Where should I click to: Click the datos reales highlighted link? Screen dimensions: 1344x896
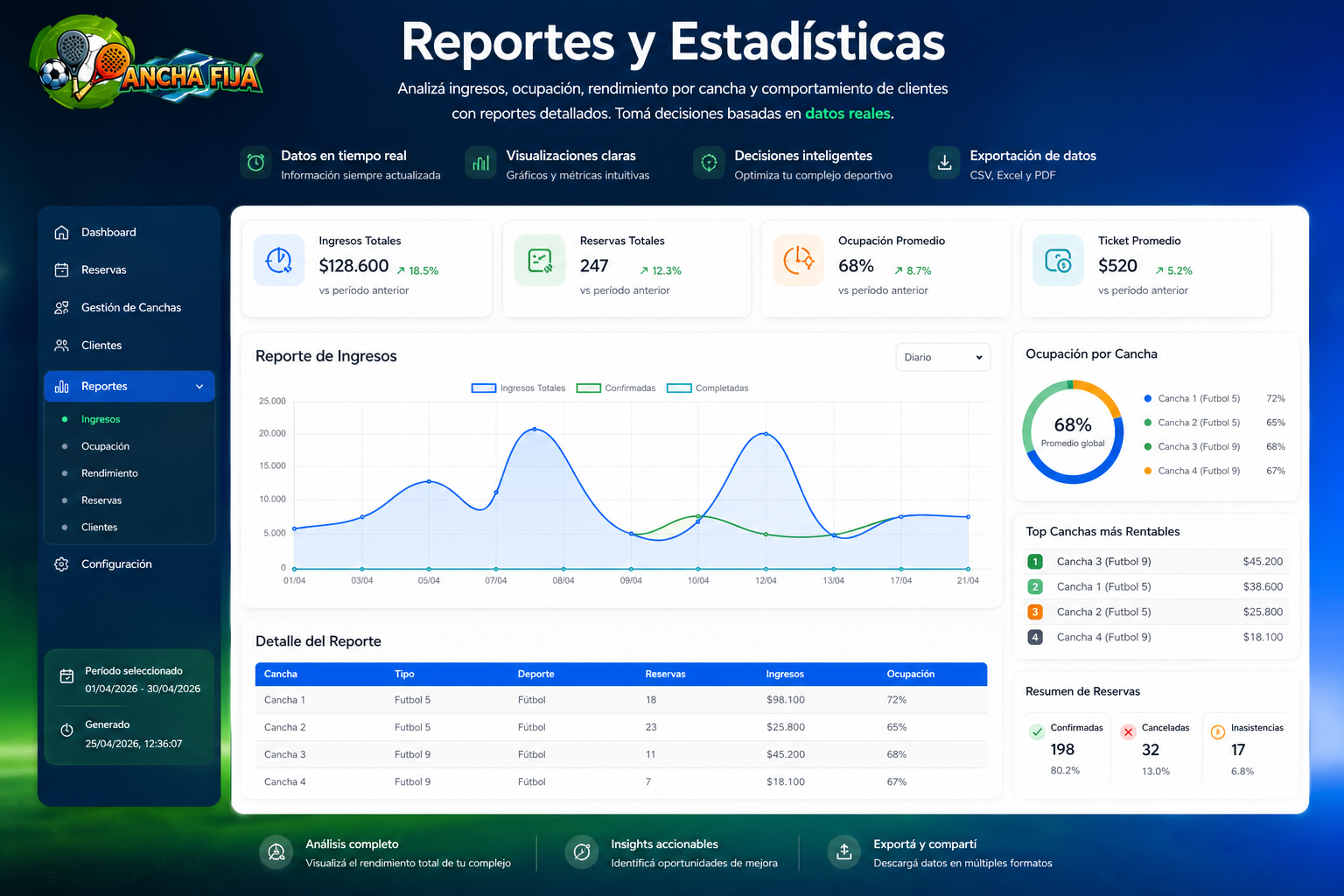[847, 114]
